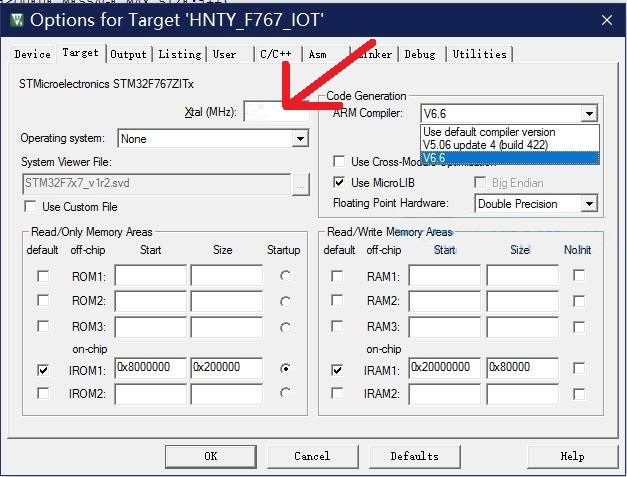The width and height of the screenshot is (627, 477).
Task: Switch to the Device tab
Action: point(33,54)
